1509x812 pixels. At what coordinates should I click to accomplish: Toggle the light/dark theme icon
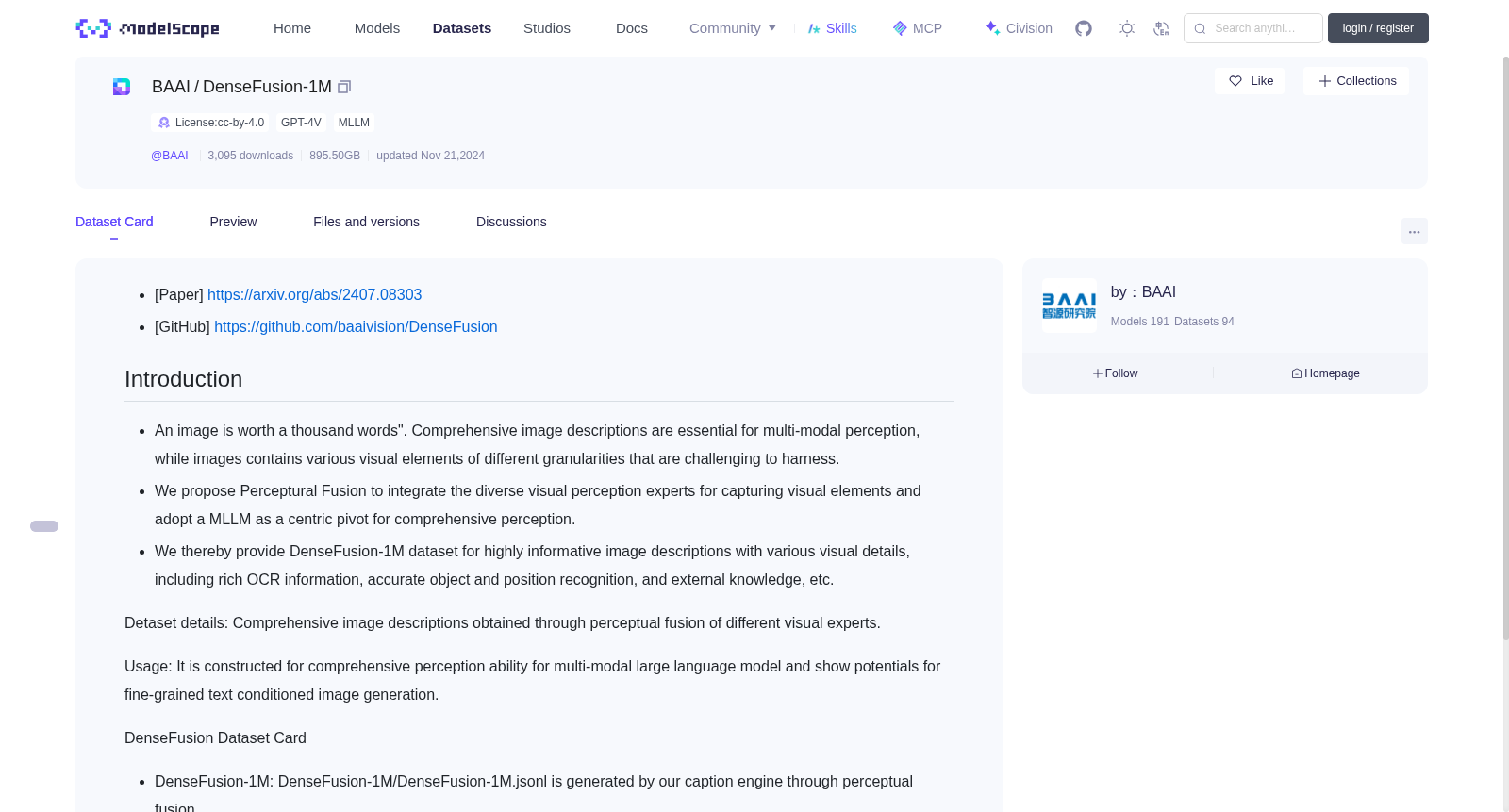click(1127, 28)
